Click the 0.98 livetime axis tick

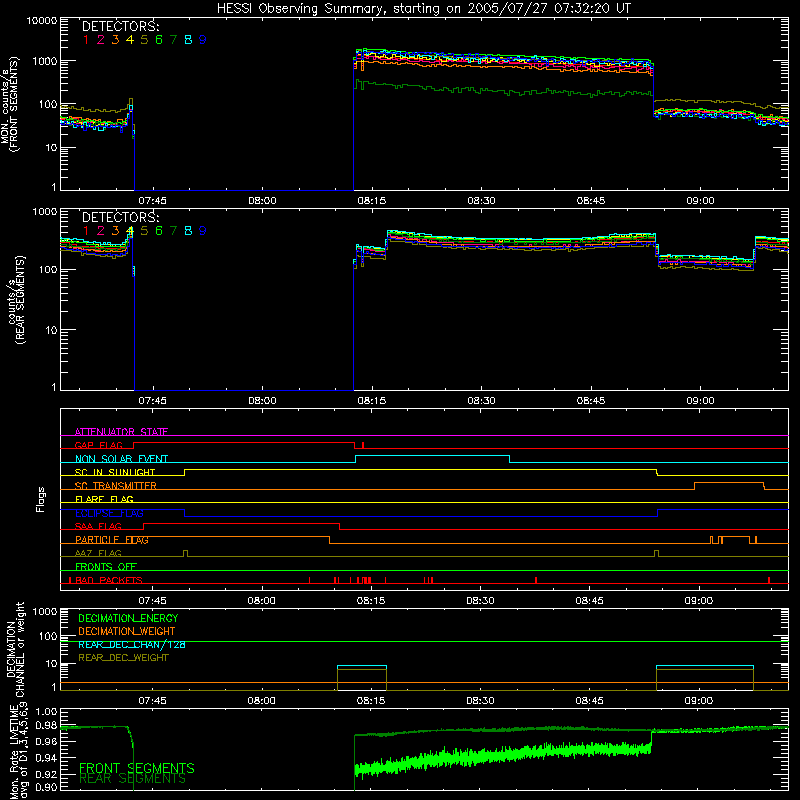46,725
